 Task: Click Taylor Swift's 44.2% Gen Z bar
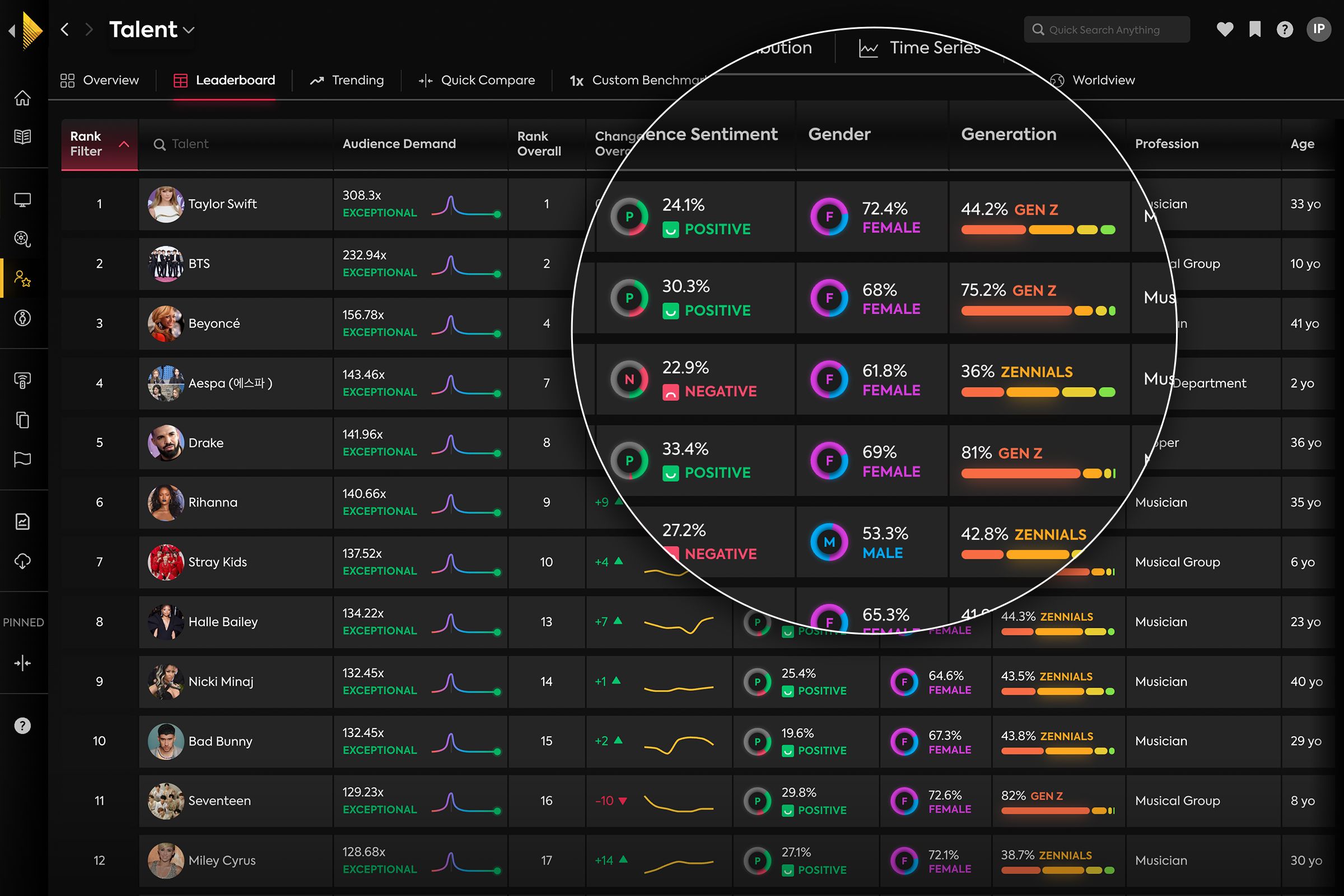(x=1038, y=230)
